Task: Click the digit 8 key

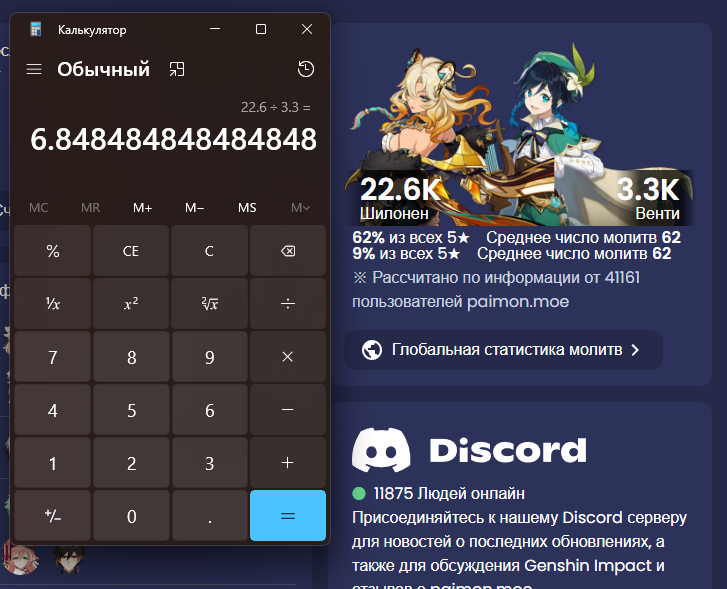Action: [131, 357]
